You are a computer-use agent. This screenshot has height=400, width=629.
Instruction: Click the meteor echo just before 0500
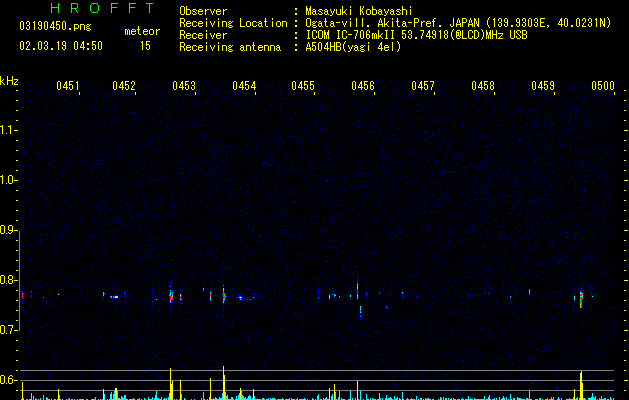click(x=581, y=298)
